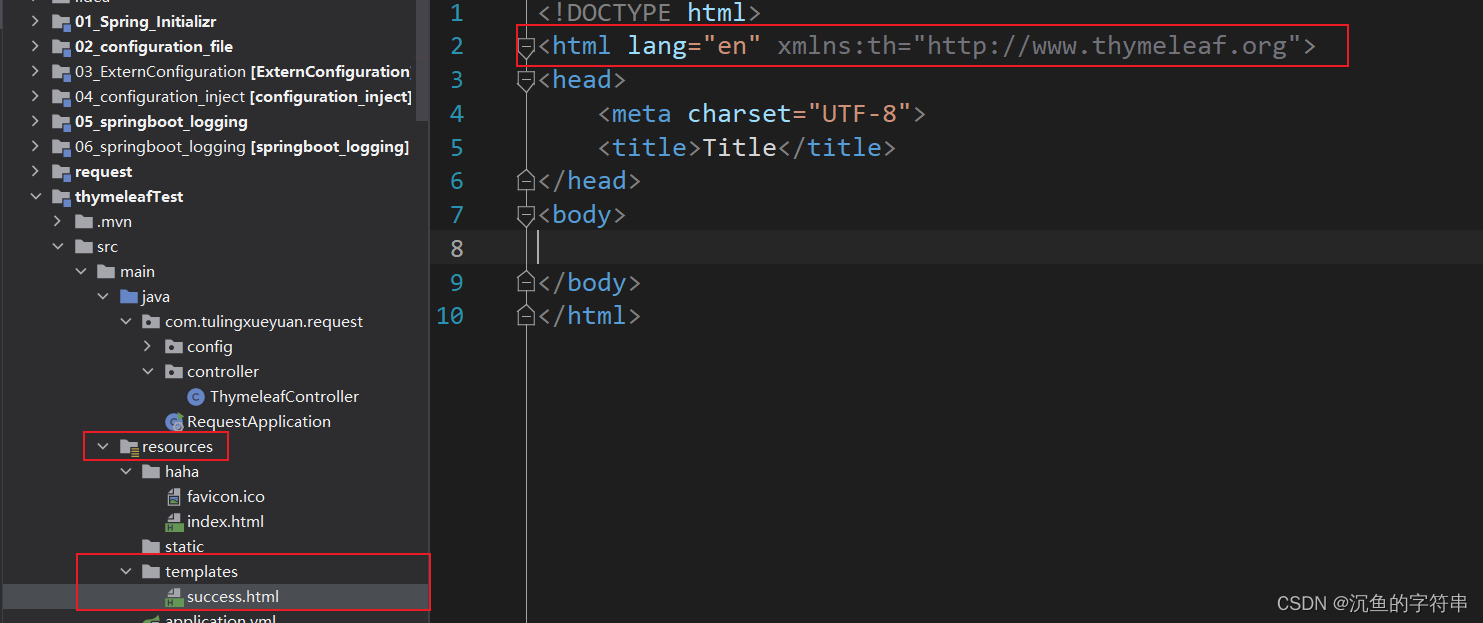The width and height of the screenshot is (1483, 623).
Task: Collapse the thymeleafTest project node
Action: tap(37, 196)
